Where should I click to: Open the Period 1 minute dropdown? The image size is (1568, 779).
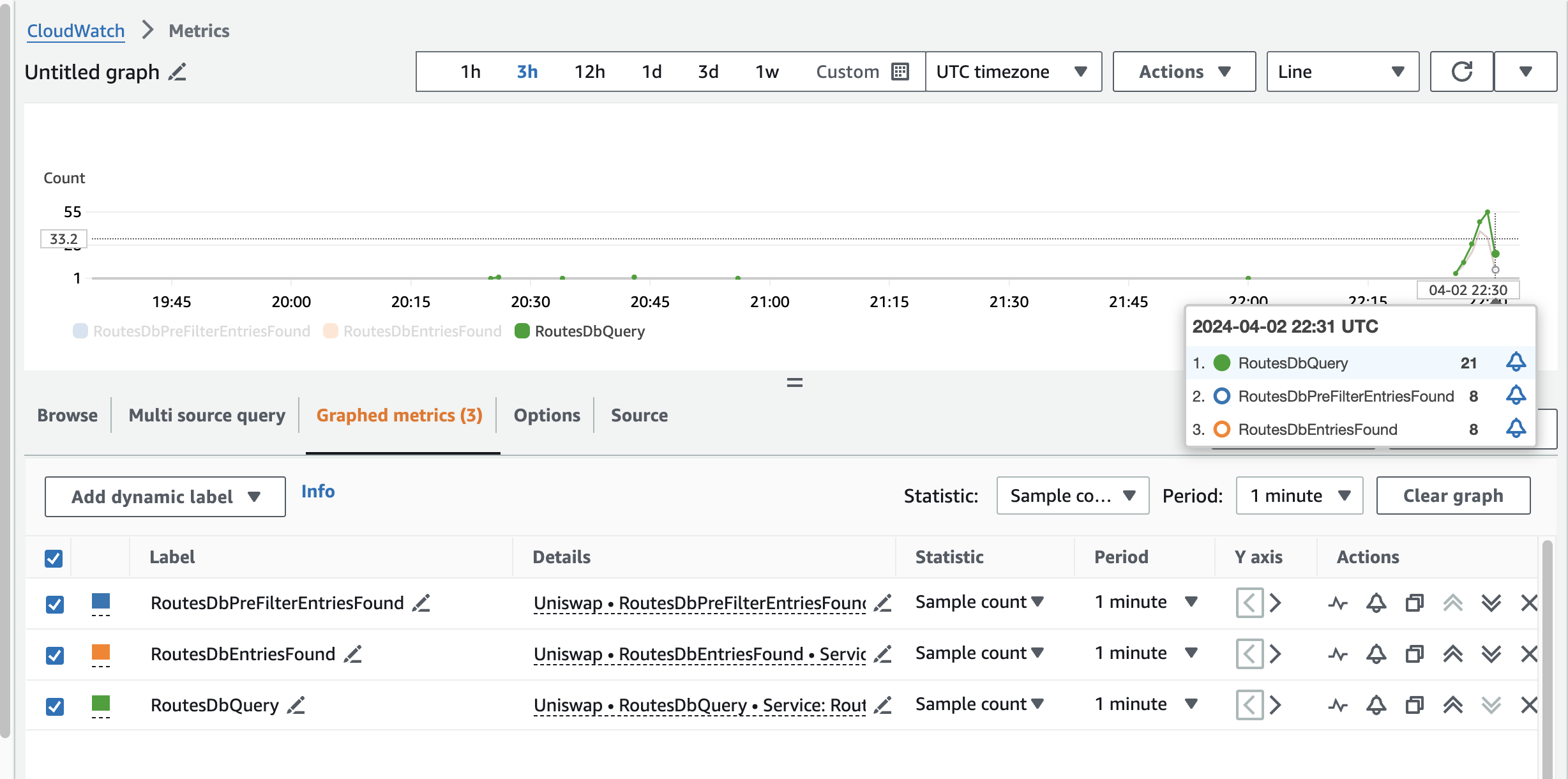pyautogui.click(x=1299, y=495)
